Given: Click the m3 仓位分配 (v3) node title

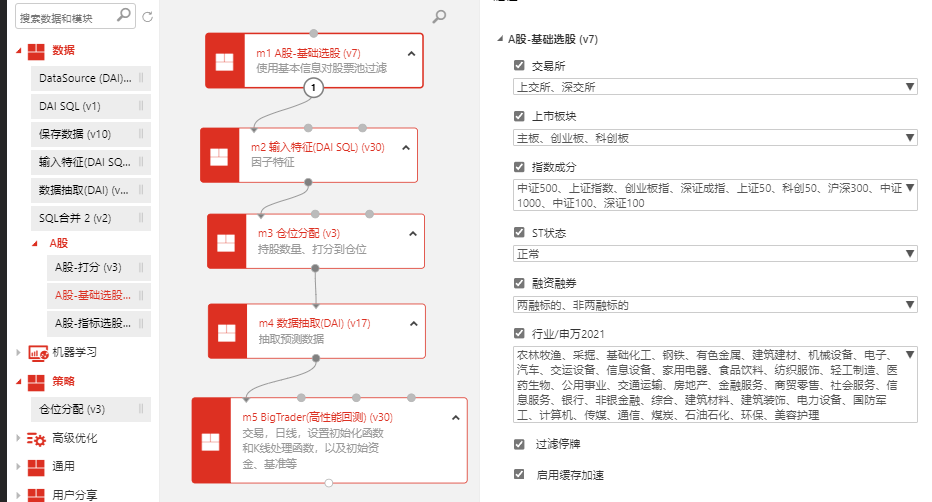Looking at the screenshot, I should tap(299, 233).
